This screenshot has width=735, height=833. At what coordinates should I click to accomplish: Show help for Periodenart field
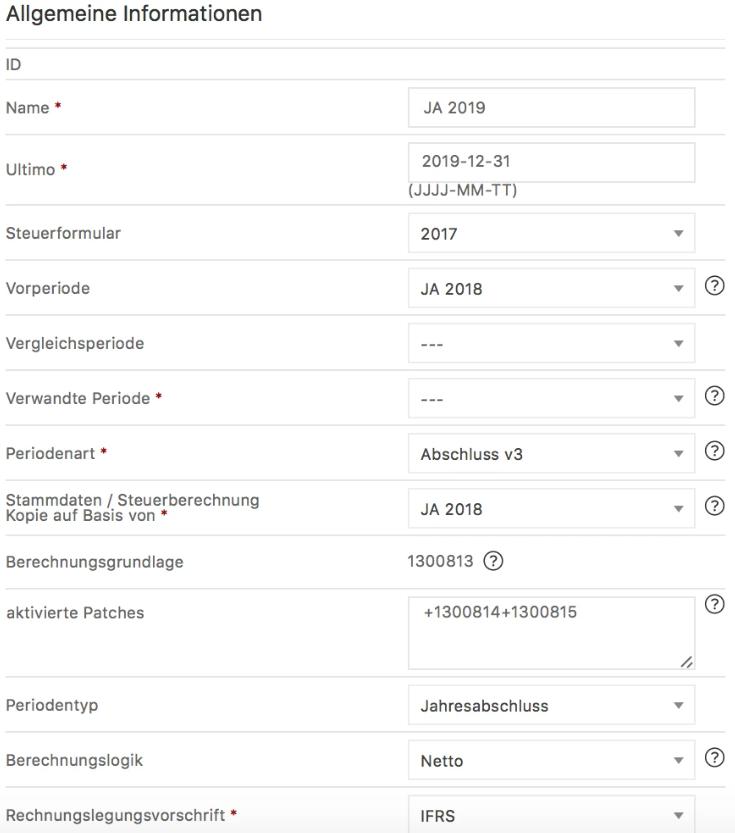point(714,450)
